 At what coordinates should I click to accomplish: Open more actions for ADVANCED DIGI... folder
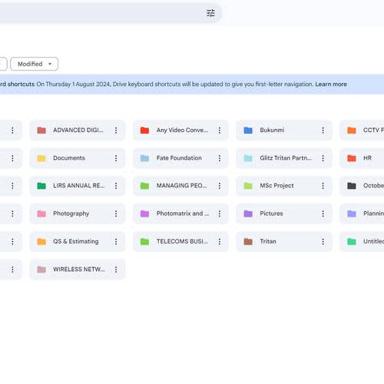click(x=116, y=130)
